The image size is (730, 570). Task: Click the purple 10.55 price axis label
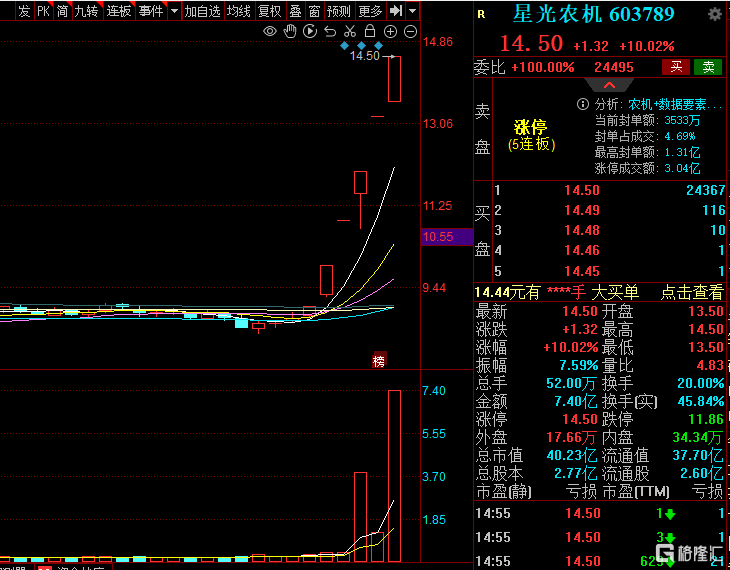pyautogui.click(x=446, y=237)
